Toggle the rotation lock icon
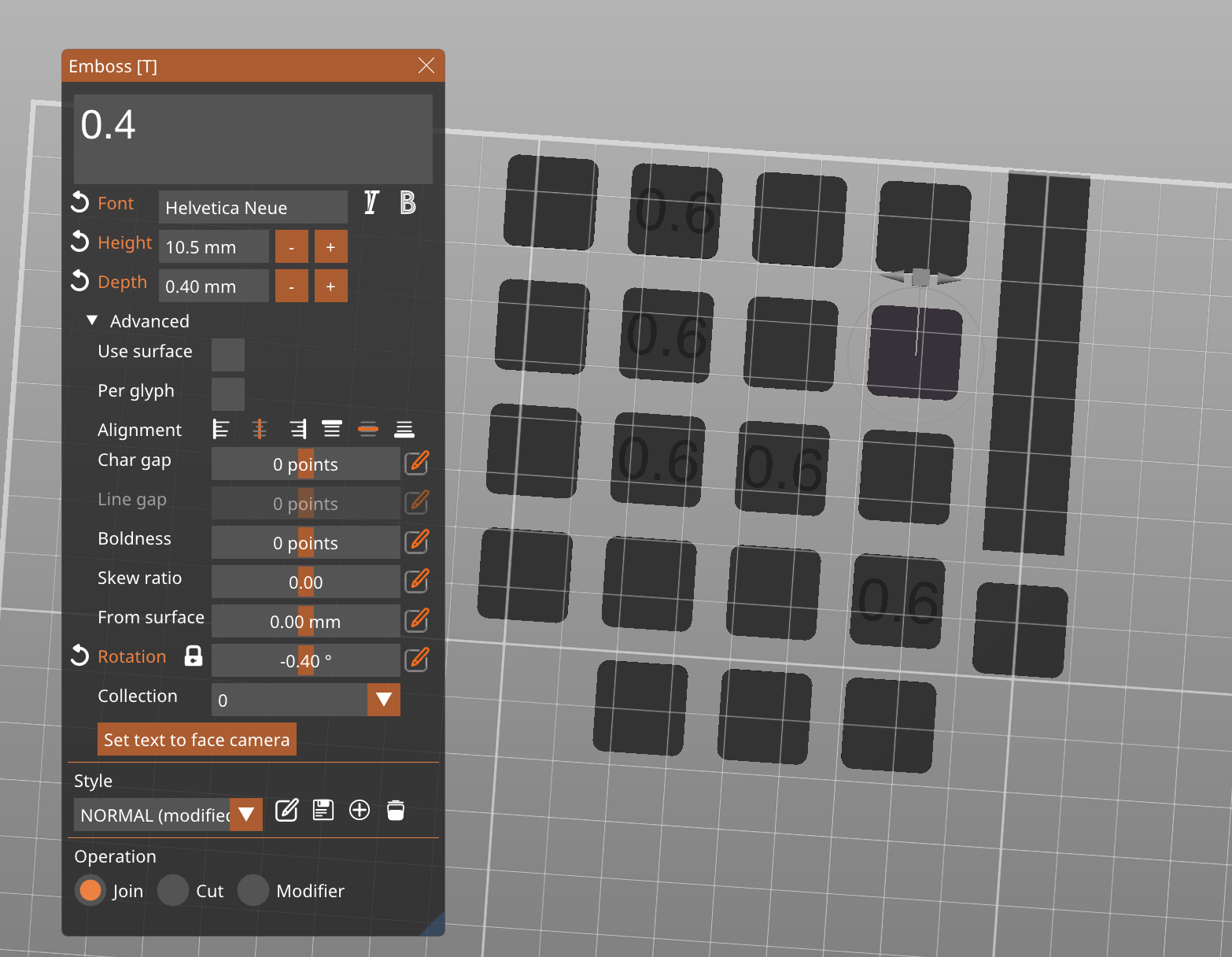 click(194, 656)
